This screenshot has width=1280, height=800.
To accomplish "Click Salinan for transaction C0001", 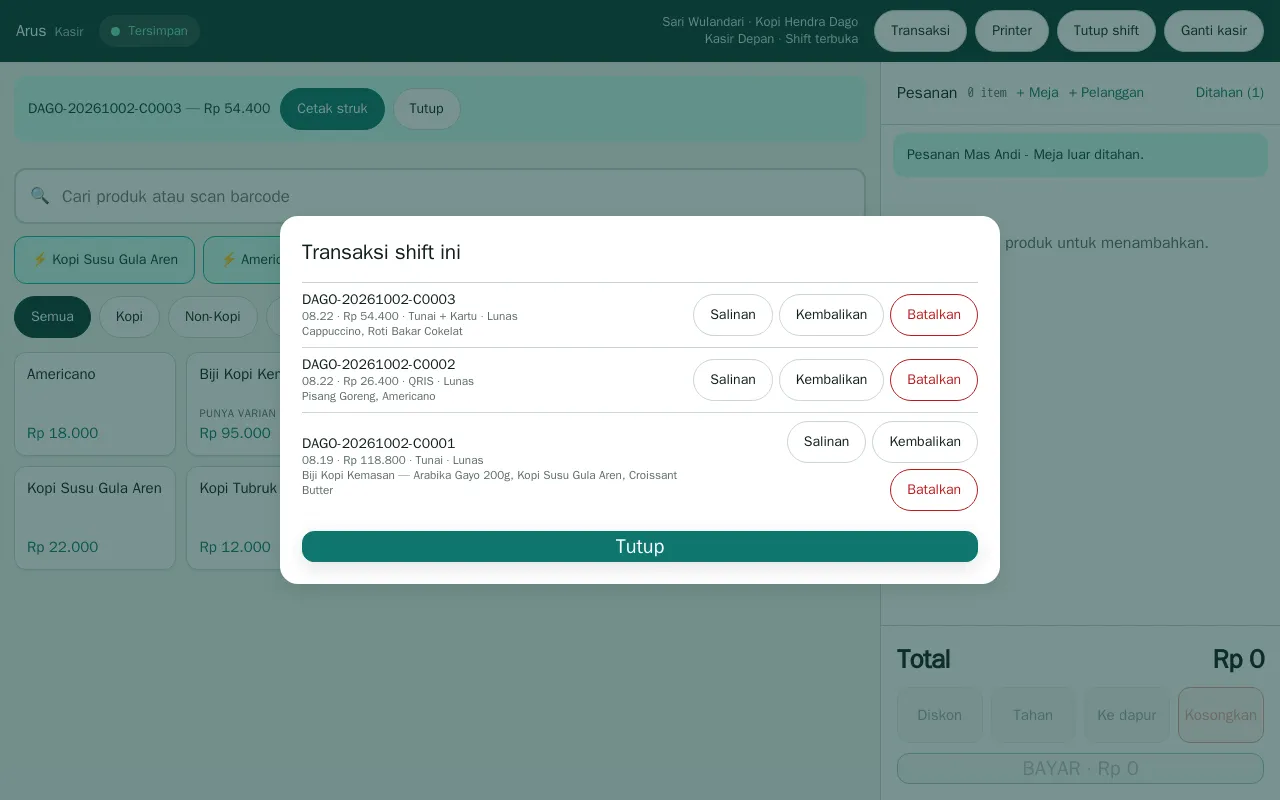I will click(x=826, y=442).
